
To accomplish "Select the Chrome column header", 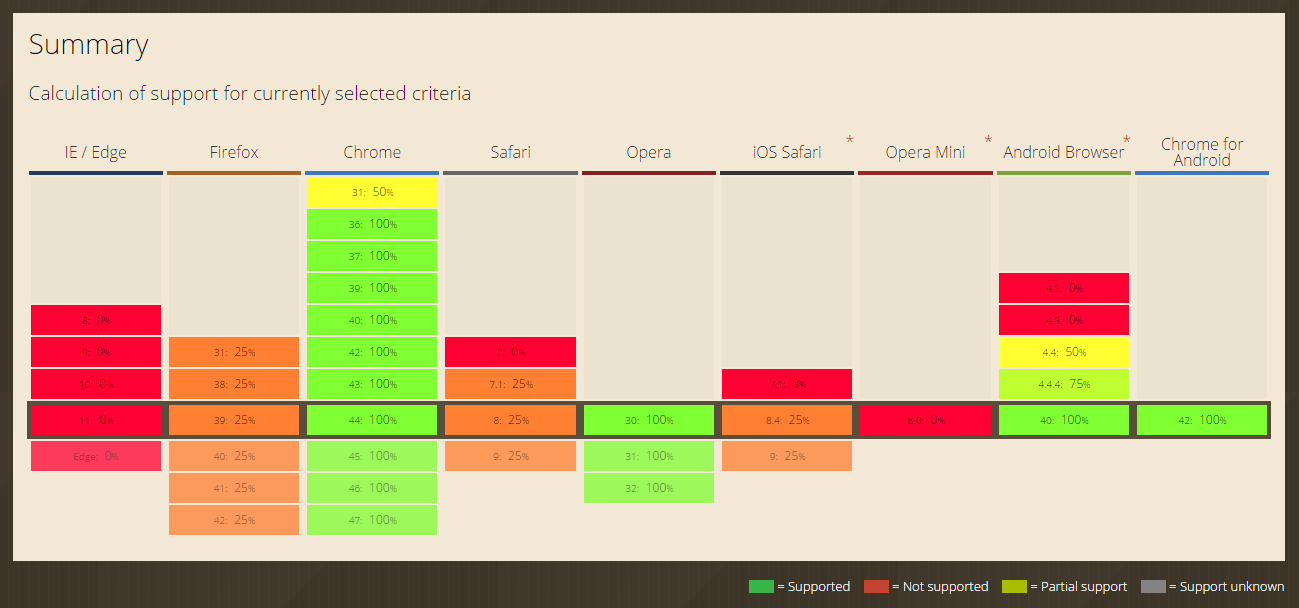I will tap(372, 152).
